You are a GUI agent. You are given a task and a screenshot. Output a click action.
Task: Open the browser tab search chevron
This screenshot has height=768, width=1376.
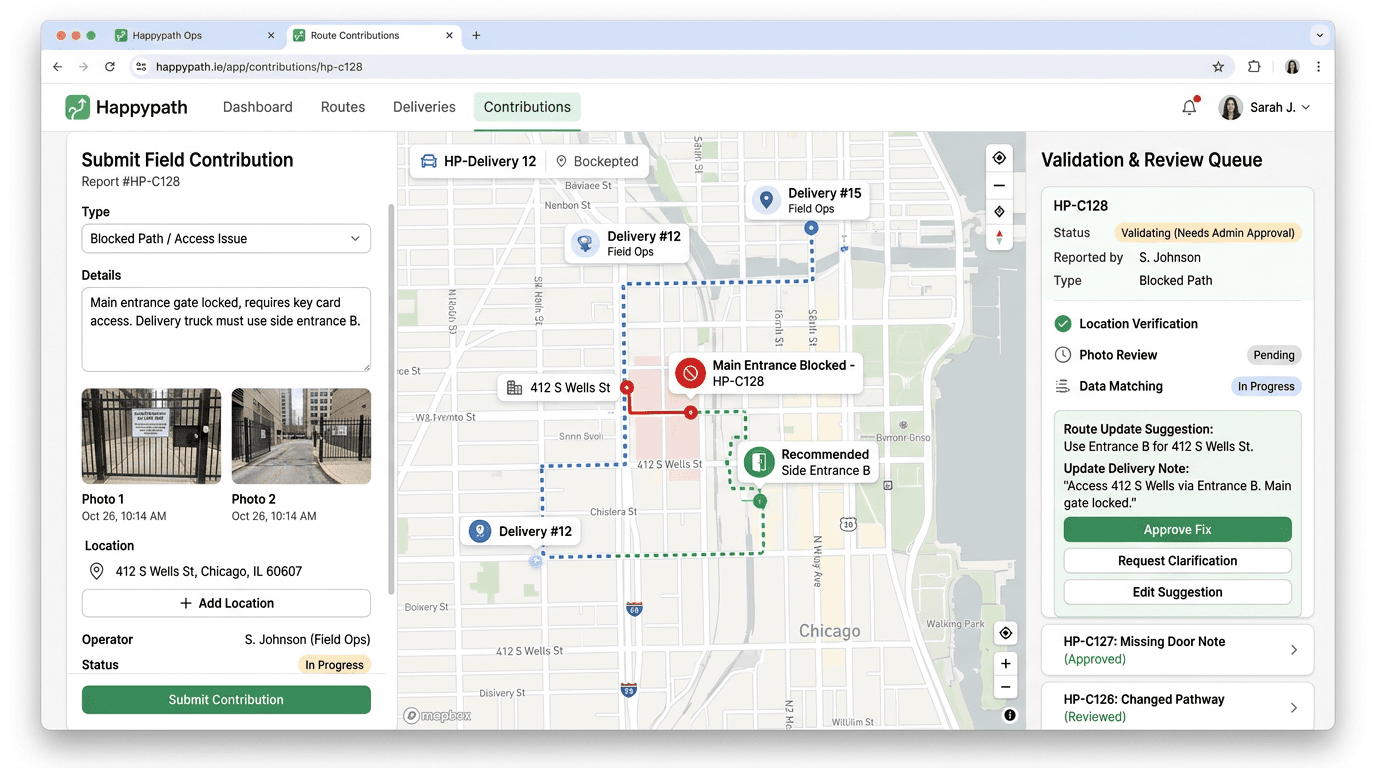coord(1319,35)
